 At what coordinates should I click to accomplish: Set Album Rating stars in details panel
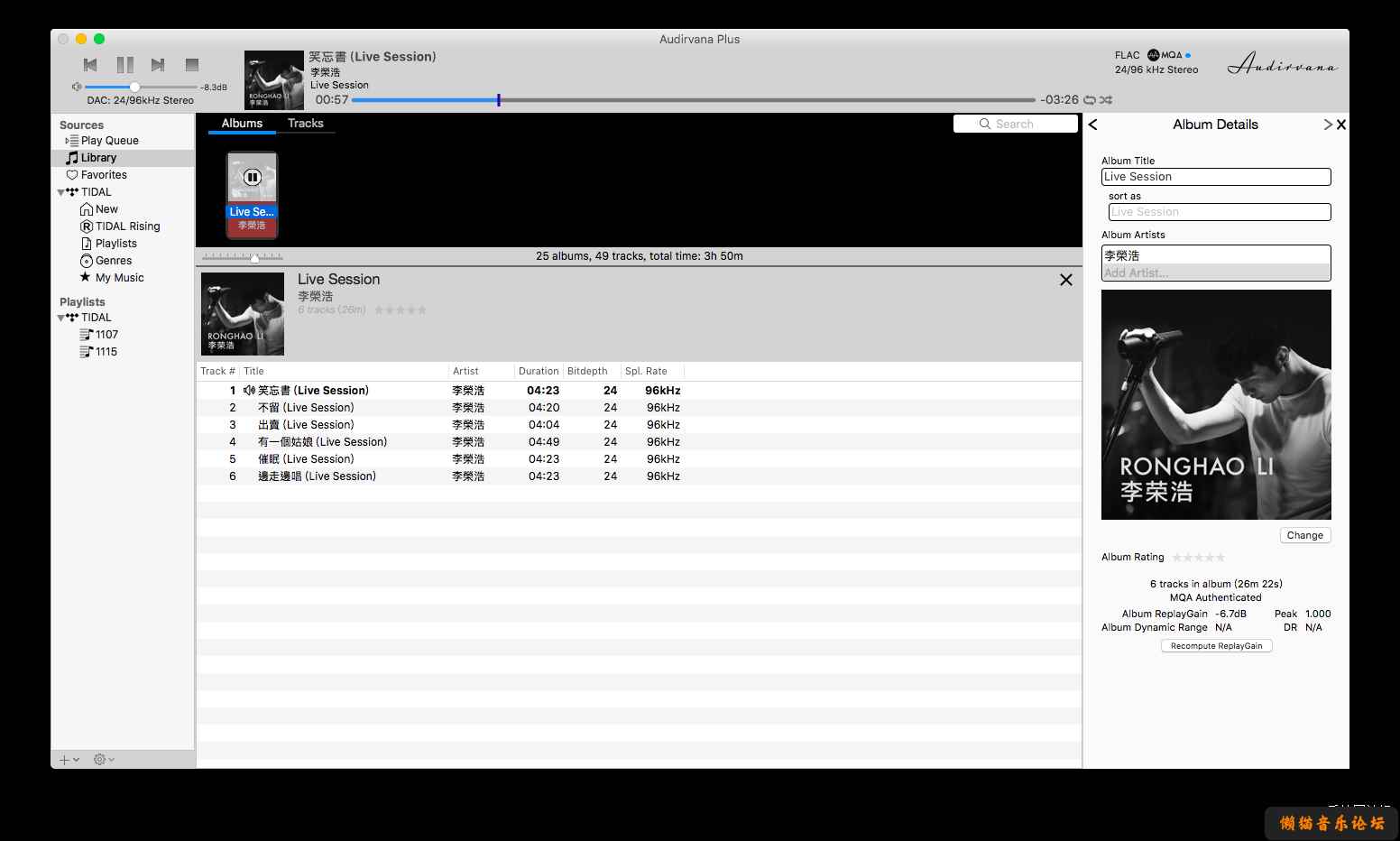click(x=1199, y=558)
